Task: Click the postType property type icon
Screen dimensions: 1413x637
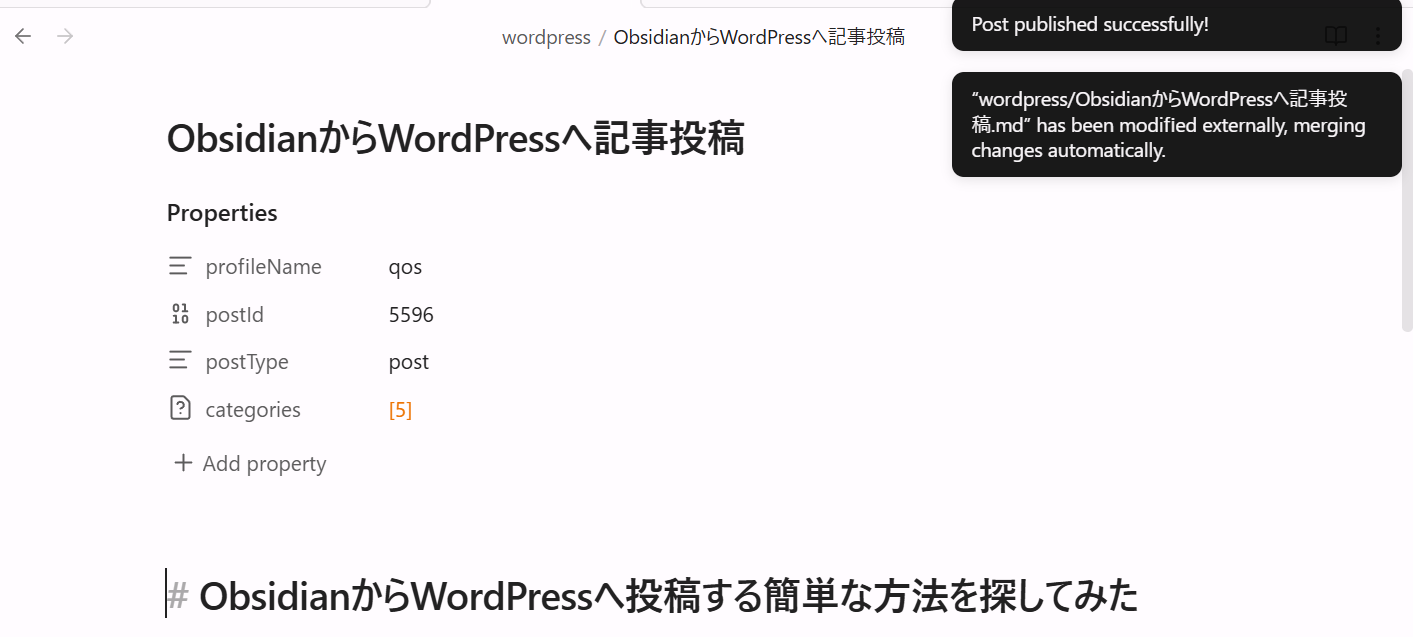Action: pyautogui.click(x=180, y=362)
